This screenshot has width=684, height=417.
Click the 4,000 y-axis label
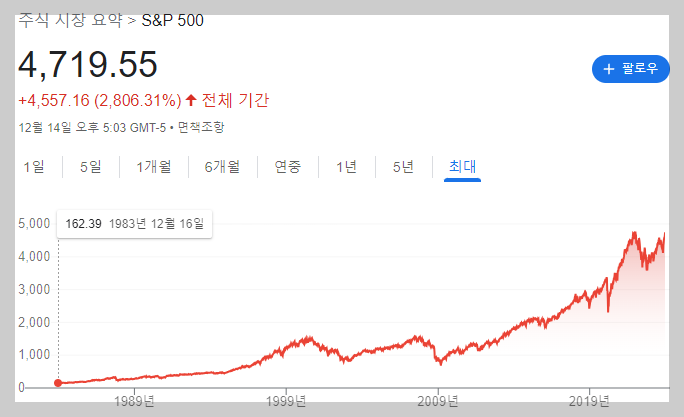[34, 256]
